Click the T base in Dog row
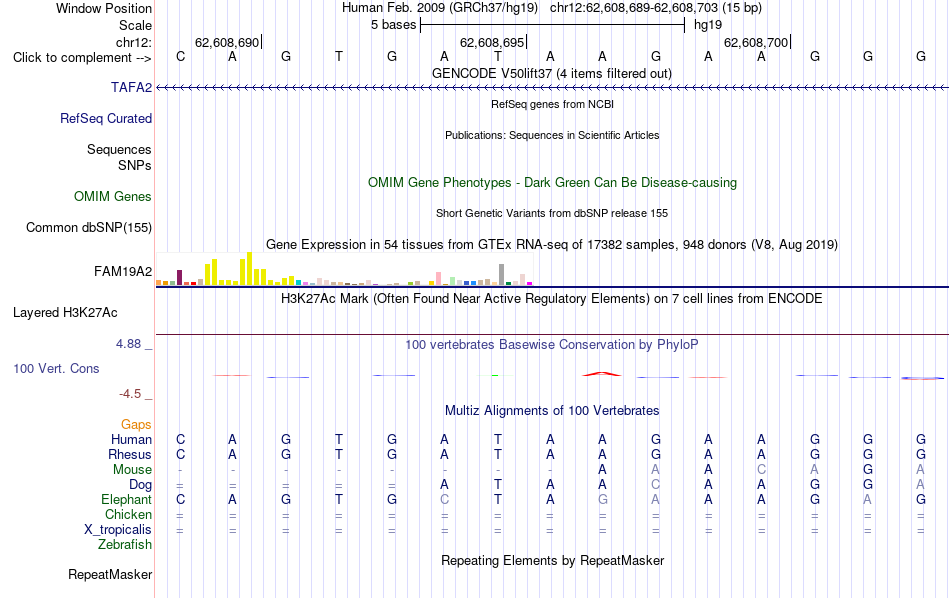The height and width of the screenshot is (598, 950). pos(497,485)
